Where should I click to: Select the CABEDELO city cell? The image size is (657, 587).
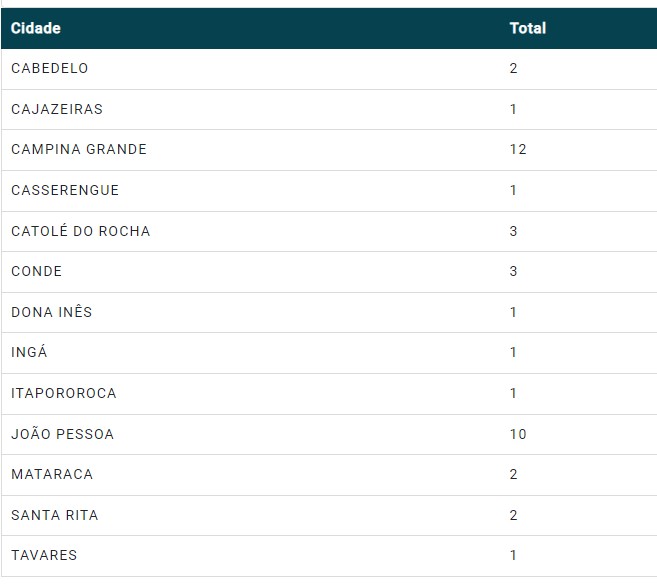tap(50, 68)
